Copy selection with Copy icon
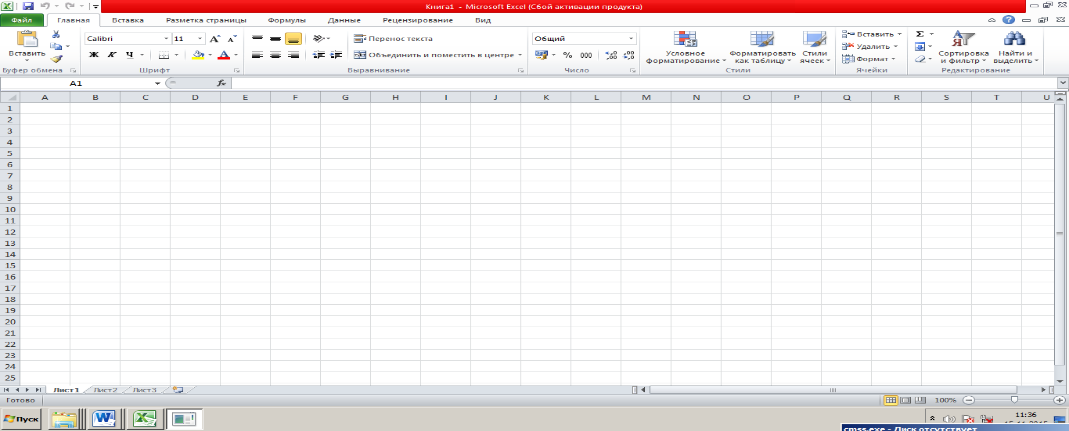 (56, 46)
